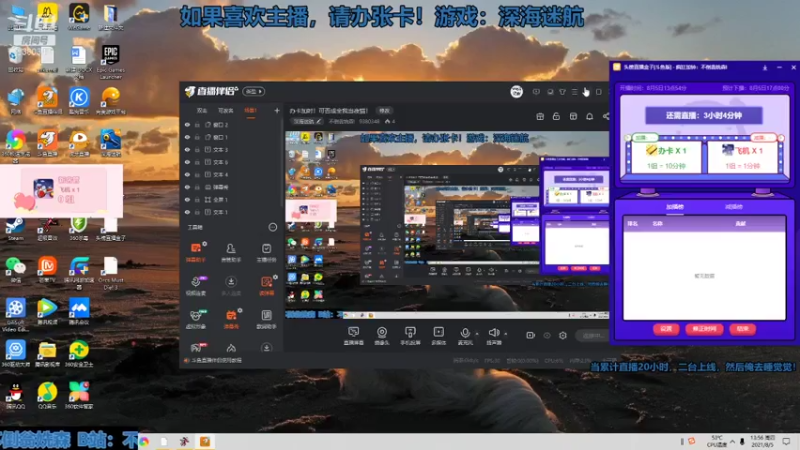Switch to the orange 场景1 scene tab

pyautogui.click(x=251, y=111)
